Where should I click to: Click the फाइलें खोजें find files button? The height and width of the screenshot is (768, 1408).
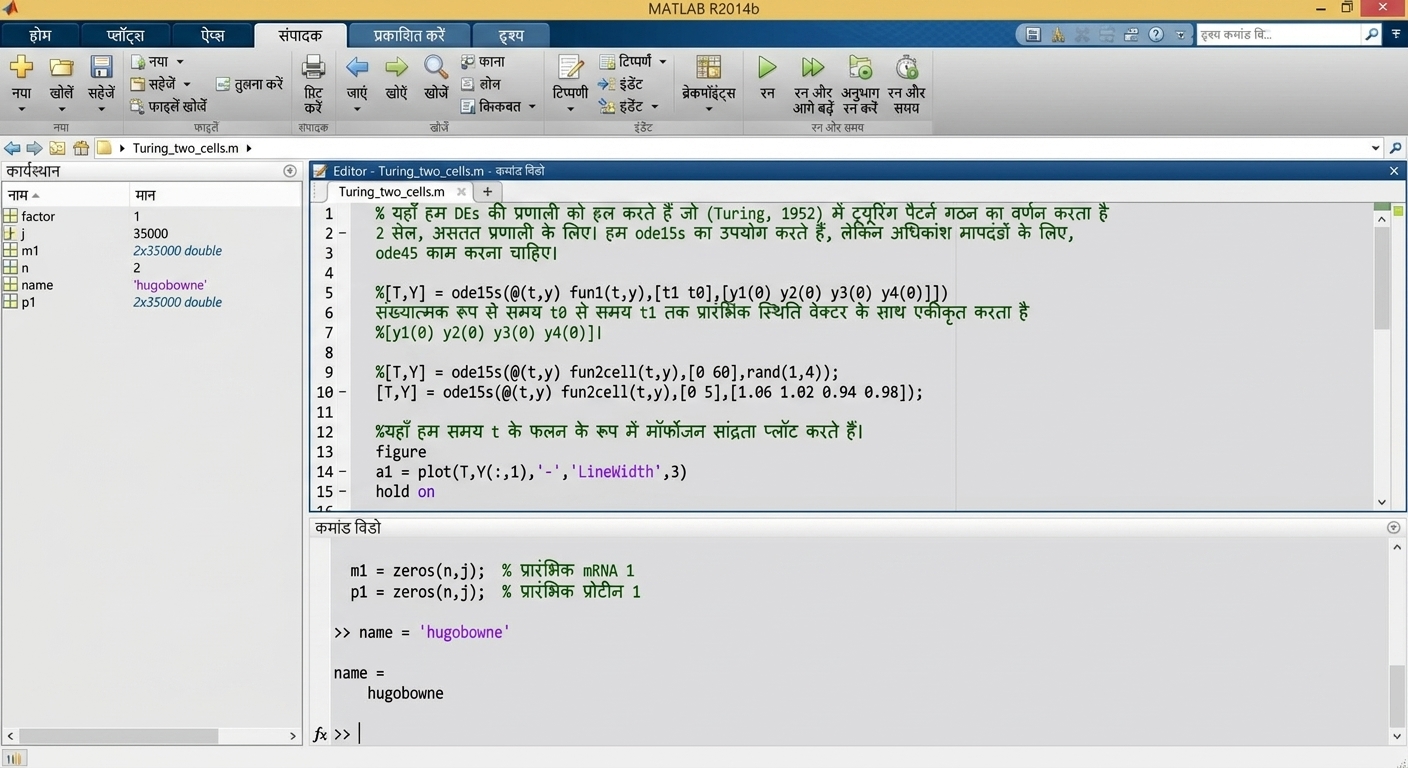pyautogui.click(x=168, y=106)
